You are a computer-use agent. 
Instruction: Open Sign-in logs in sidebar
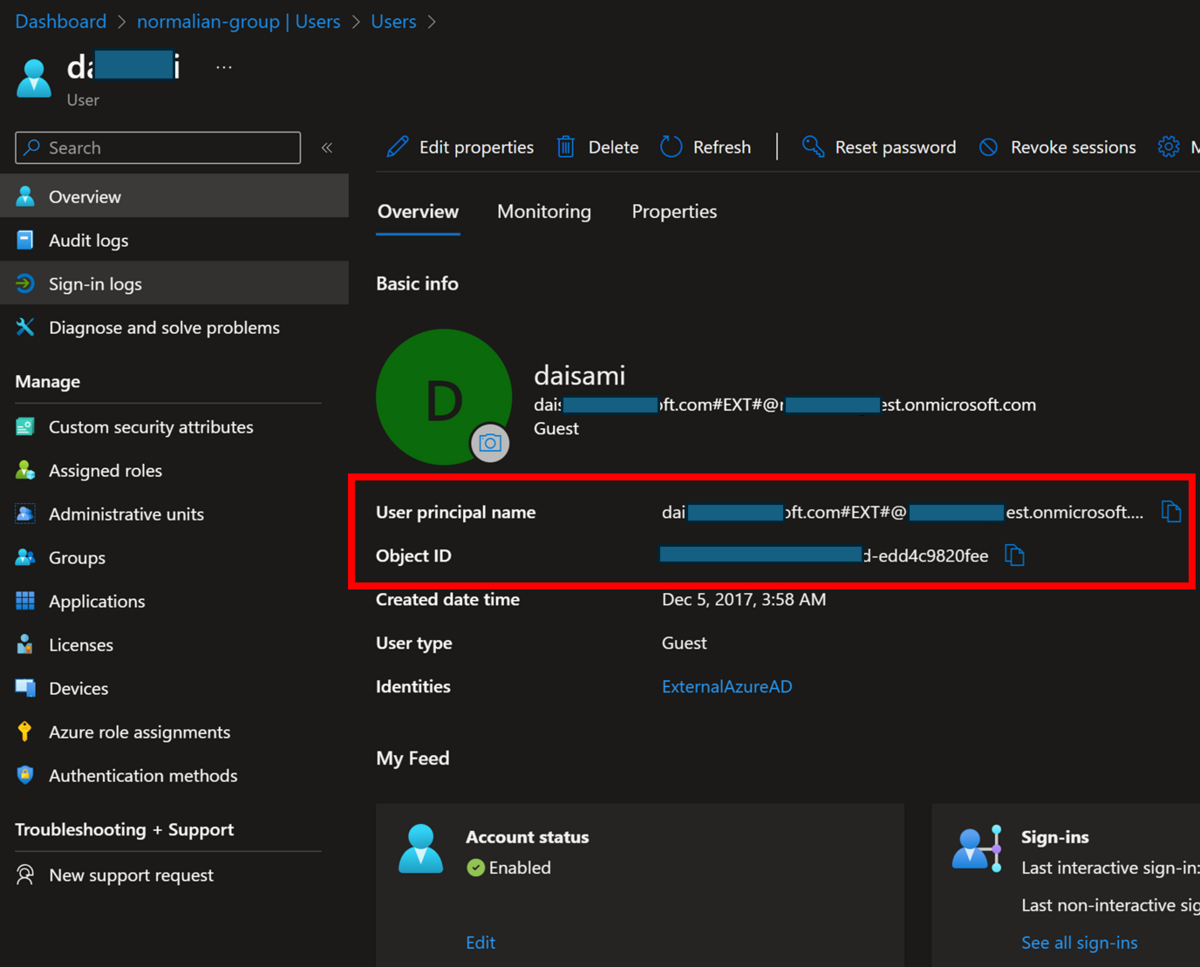tap(174, 284)
